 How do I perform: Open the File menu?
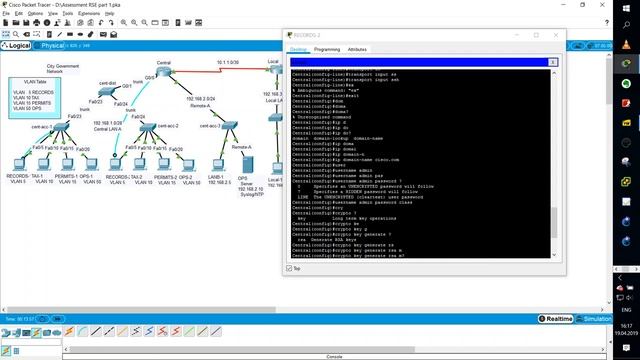pyautogui.click(x=6, y=13)
